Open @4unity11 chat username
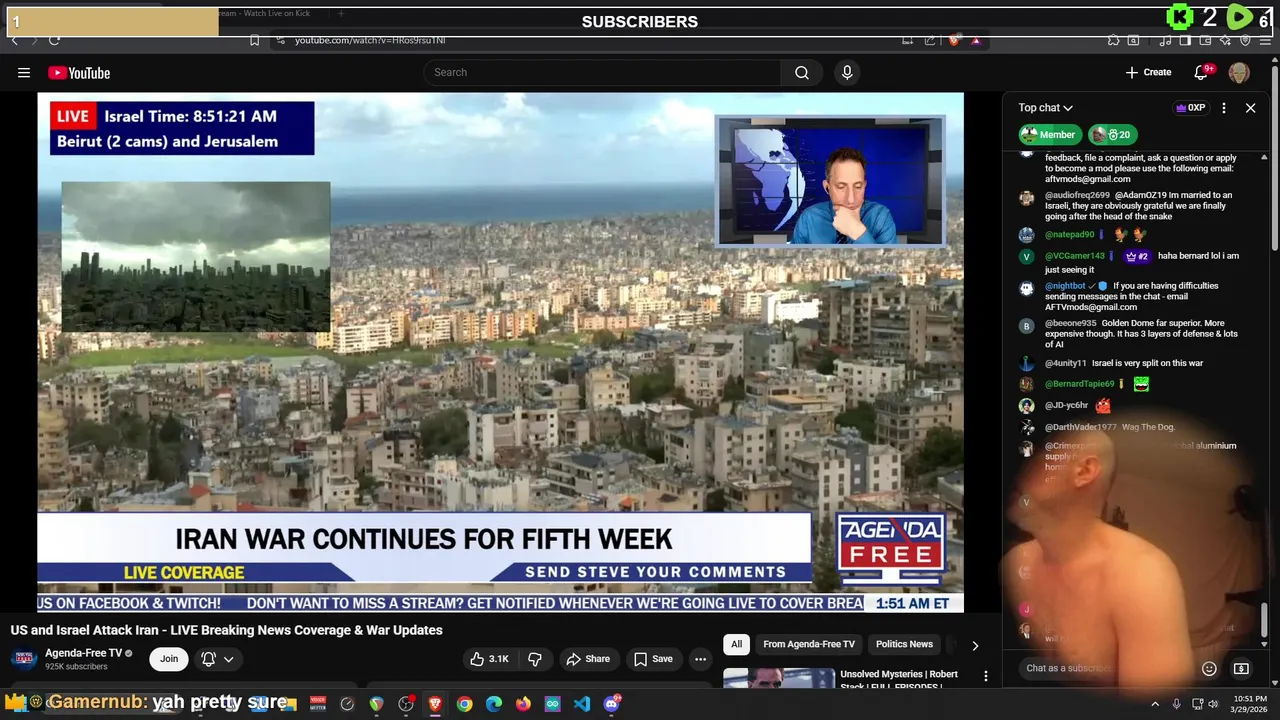This screenshot has height=720, width=1280. tap(1066, 363)
